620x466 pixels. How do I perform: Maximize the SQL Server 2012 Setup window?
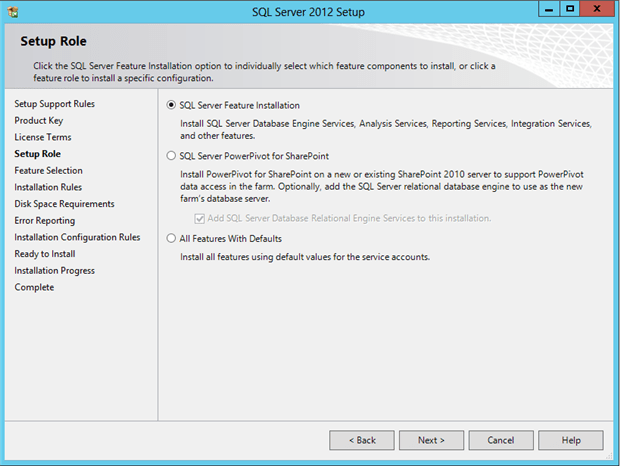(x=570, y=9)
